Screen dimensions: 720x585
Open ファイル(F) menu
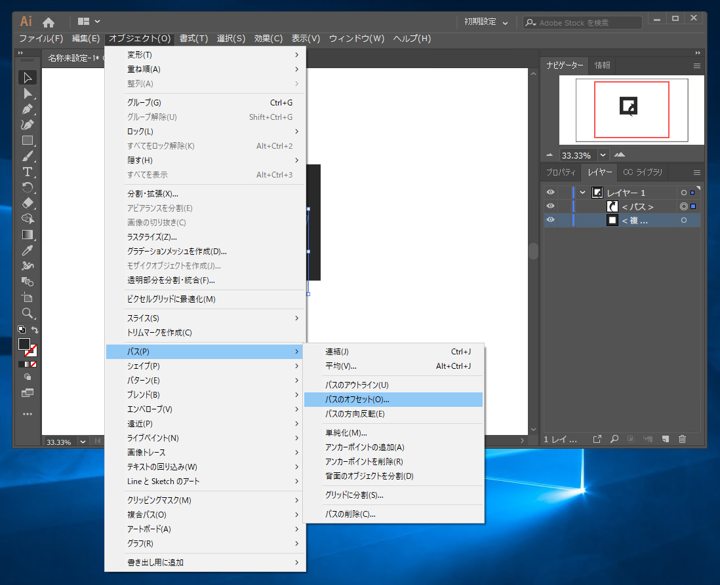click(x=41, y=39)
